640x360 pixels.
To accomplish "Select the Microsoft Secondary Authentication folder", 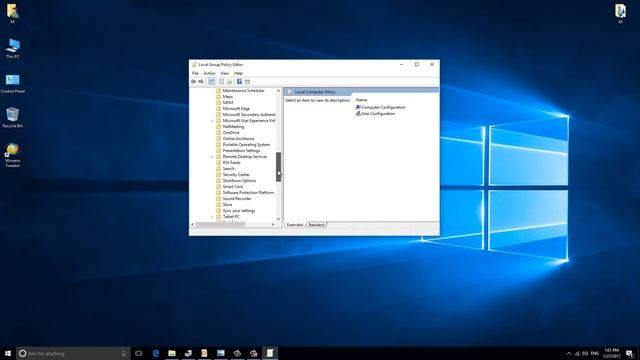I will click(x=246, y=115).
